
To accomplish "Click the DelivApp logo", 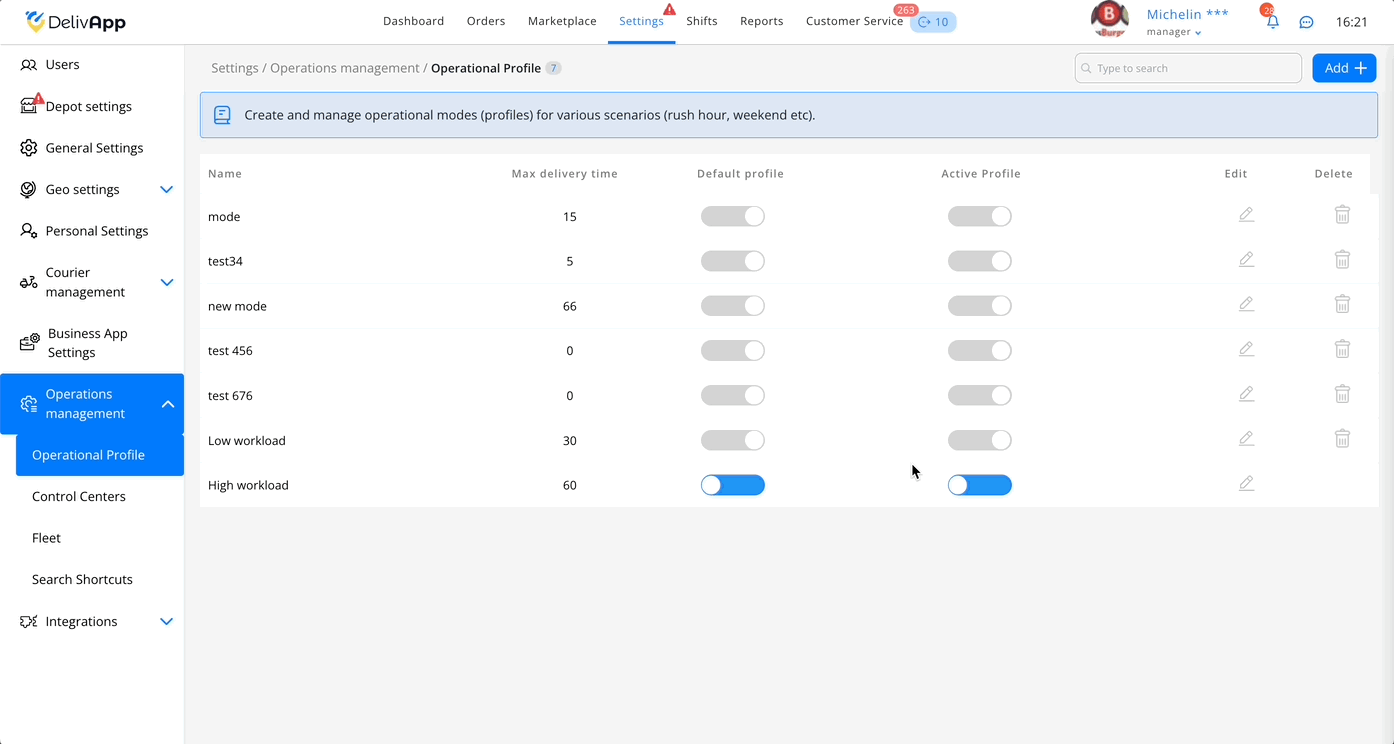I will point(76,21).
